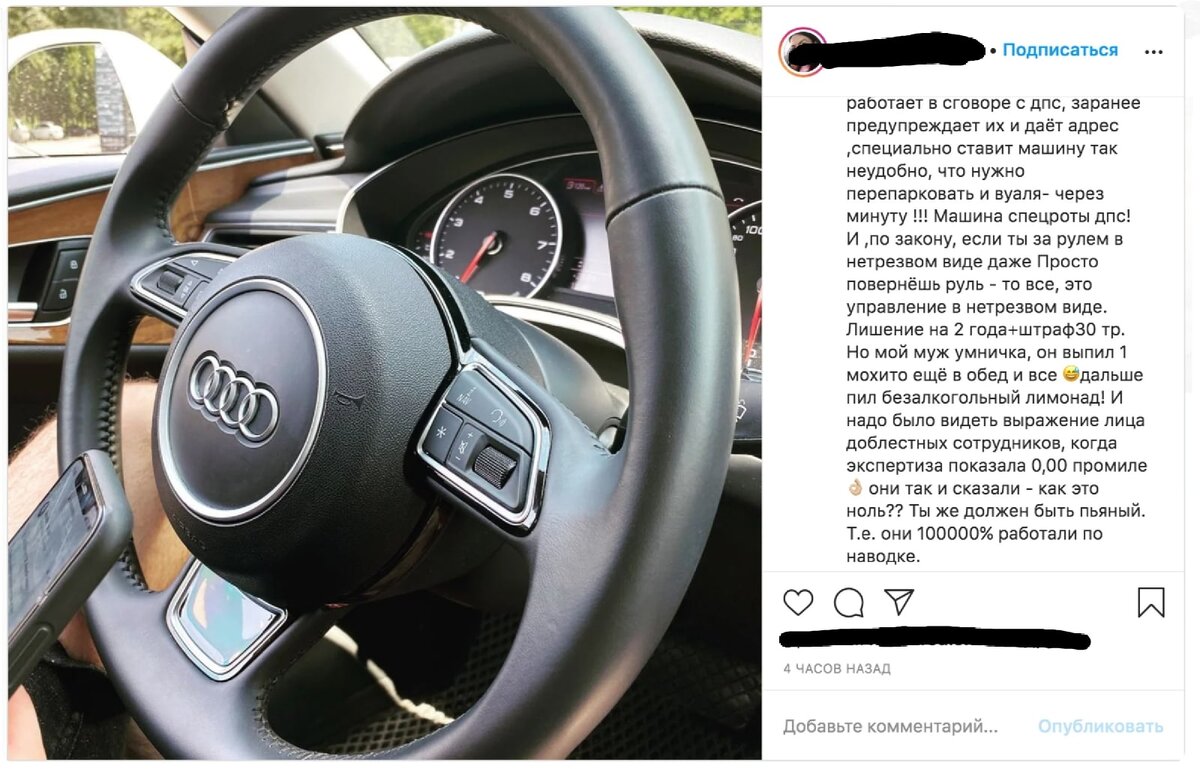Save the post with the bookmark icon

point(1151,602)
